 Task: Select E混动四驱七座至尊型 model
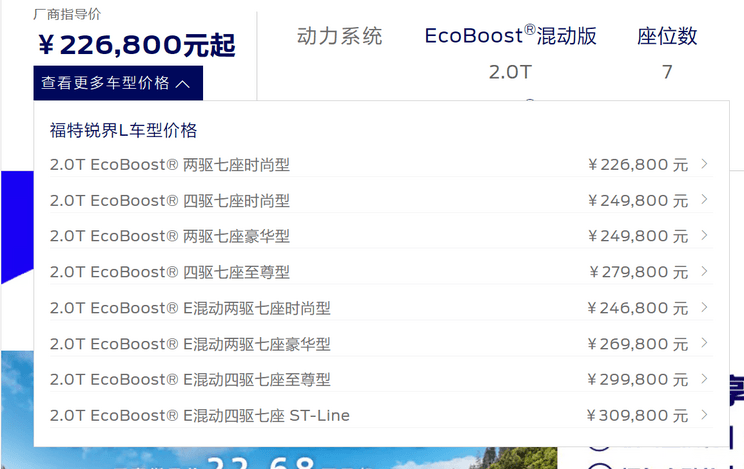pos(190,380)
